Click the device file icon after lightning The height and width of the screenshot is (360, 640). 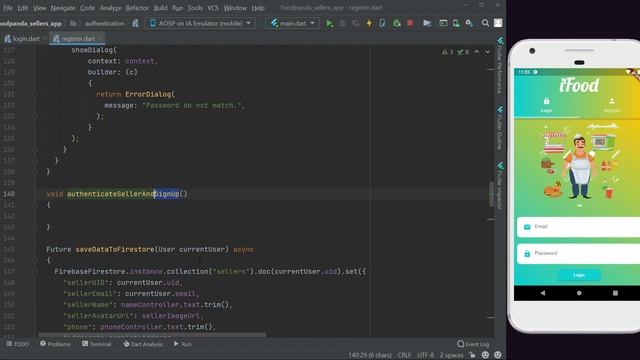click(x=382, y=23)
